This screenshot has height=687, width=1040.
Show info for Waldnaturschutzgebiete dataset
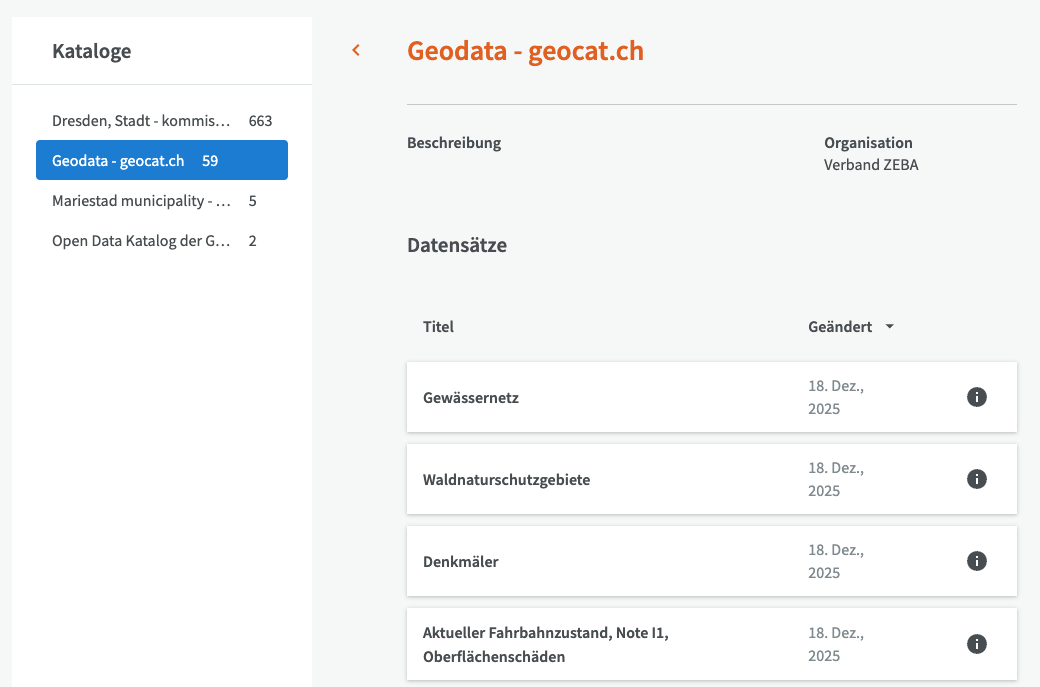coord(977,479)
